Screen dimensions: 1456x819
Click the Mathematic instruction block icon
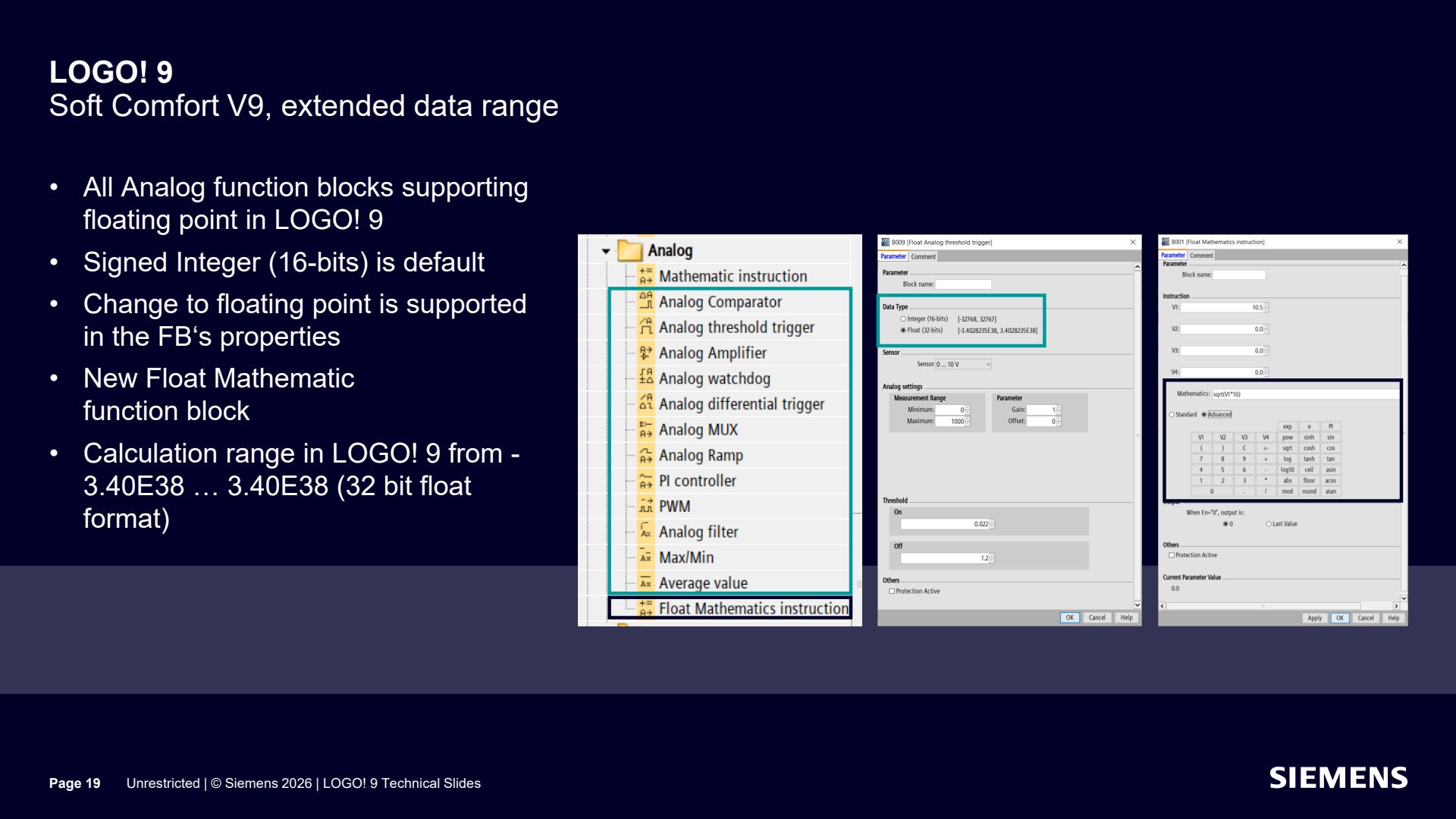645,276
